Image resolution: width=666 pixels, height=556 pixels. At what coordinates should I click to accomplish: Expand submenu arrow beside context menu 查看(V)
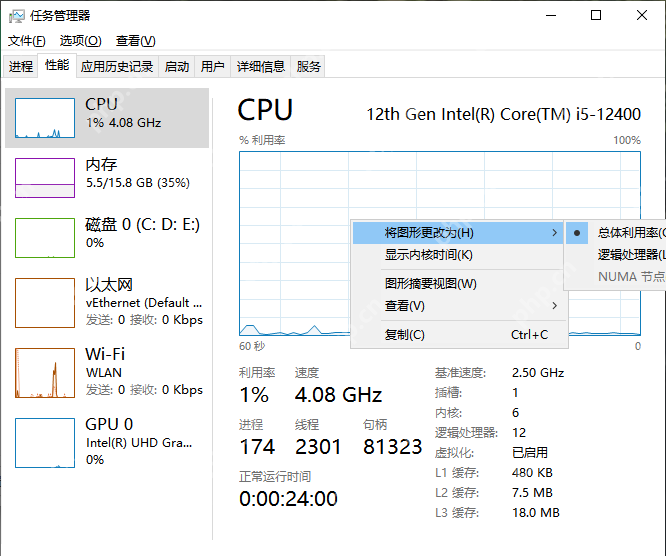(x=554, y=306)
